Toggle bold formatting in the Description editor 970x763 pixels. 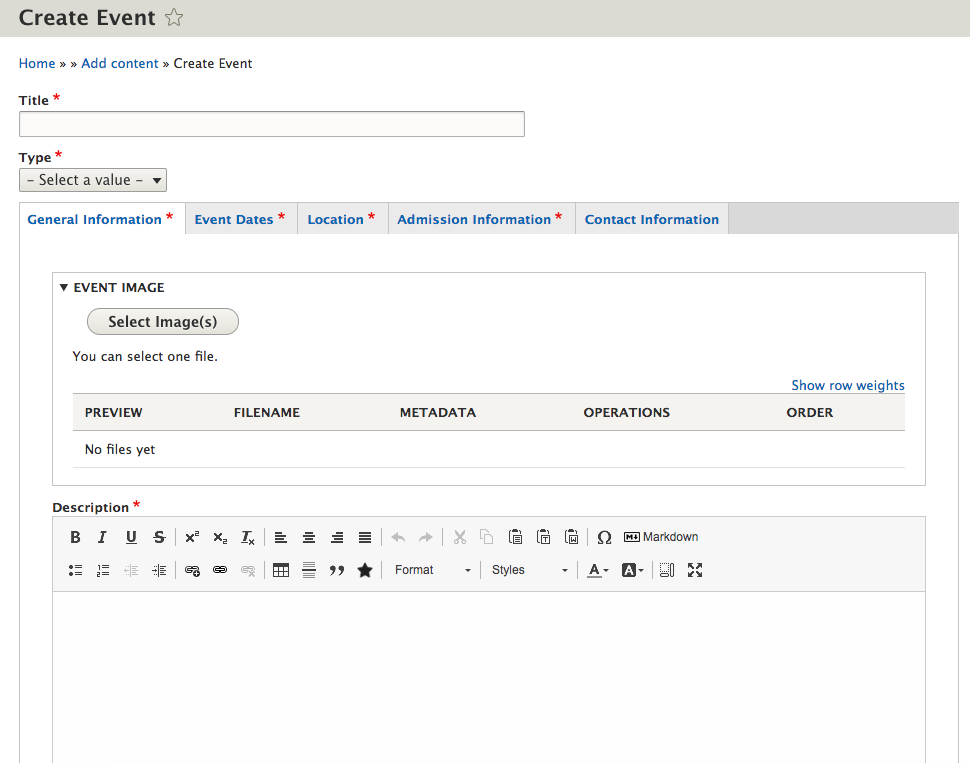tap(75, 537)
